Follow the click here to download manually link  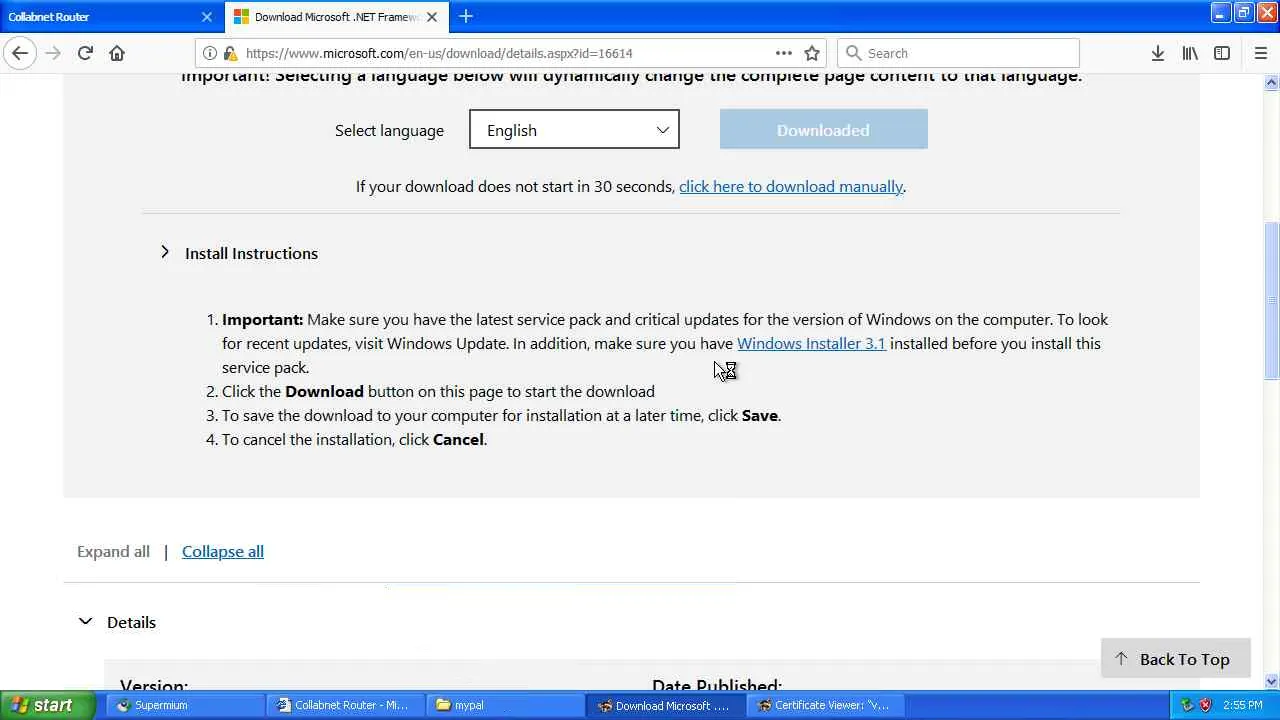(x=791, y=186)
